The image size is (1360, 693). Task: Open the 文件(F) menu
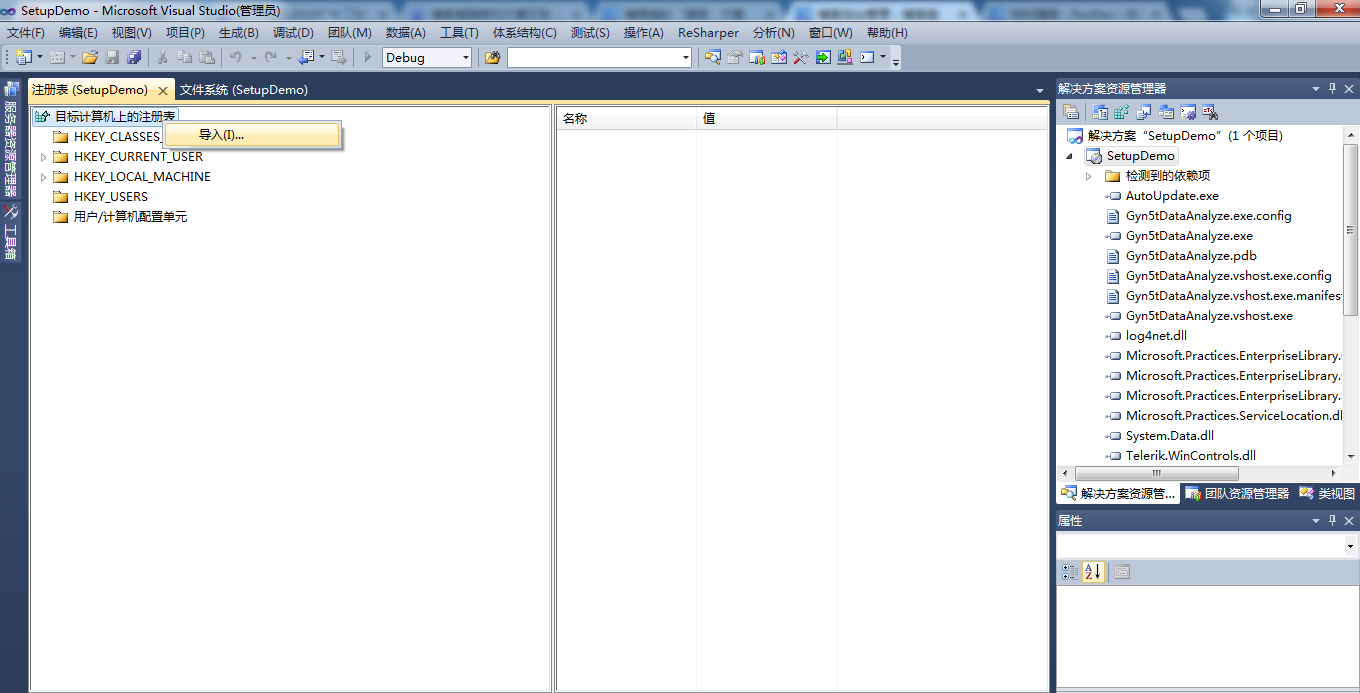26,33
